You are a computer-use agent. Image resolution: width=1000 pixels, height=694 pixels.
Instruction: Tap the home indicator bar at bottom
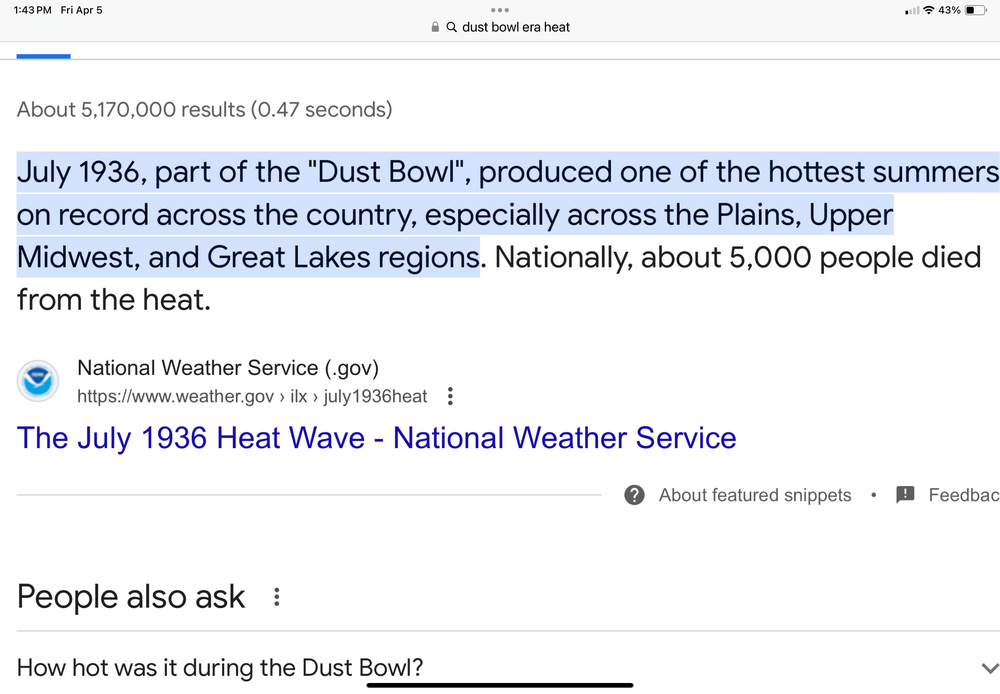click(x=500, y=686)
